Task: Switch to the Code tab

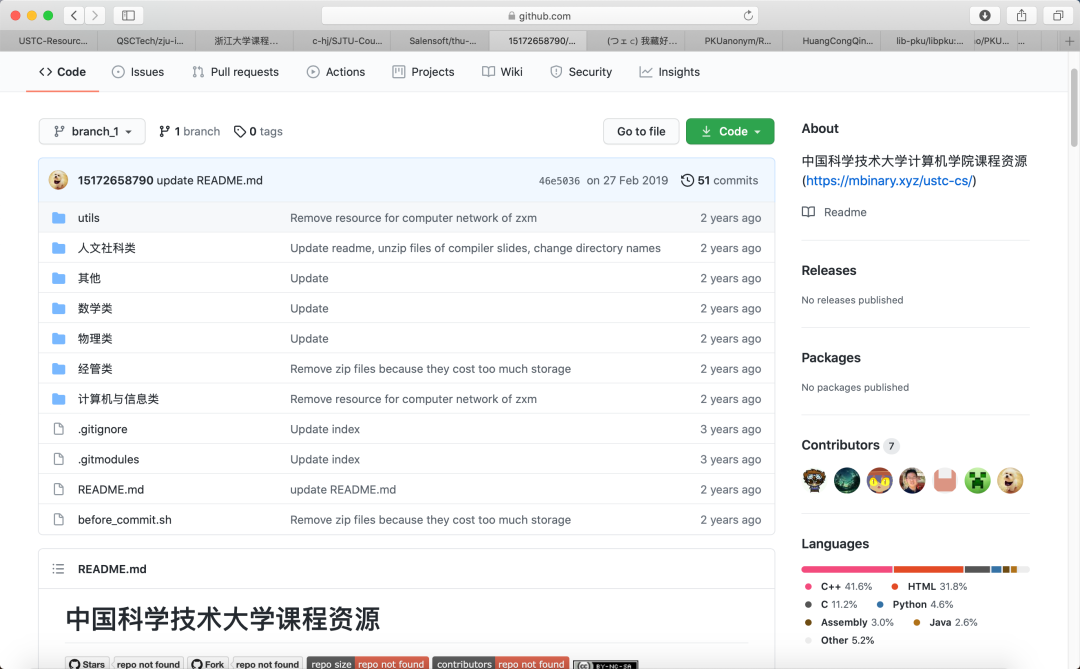Action: [x=63, y=72]
